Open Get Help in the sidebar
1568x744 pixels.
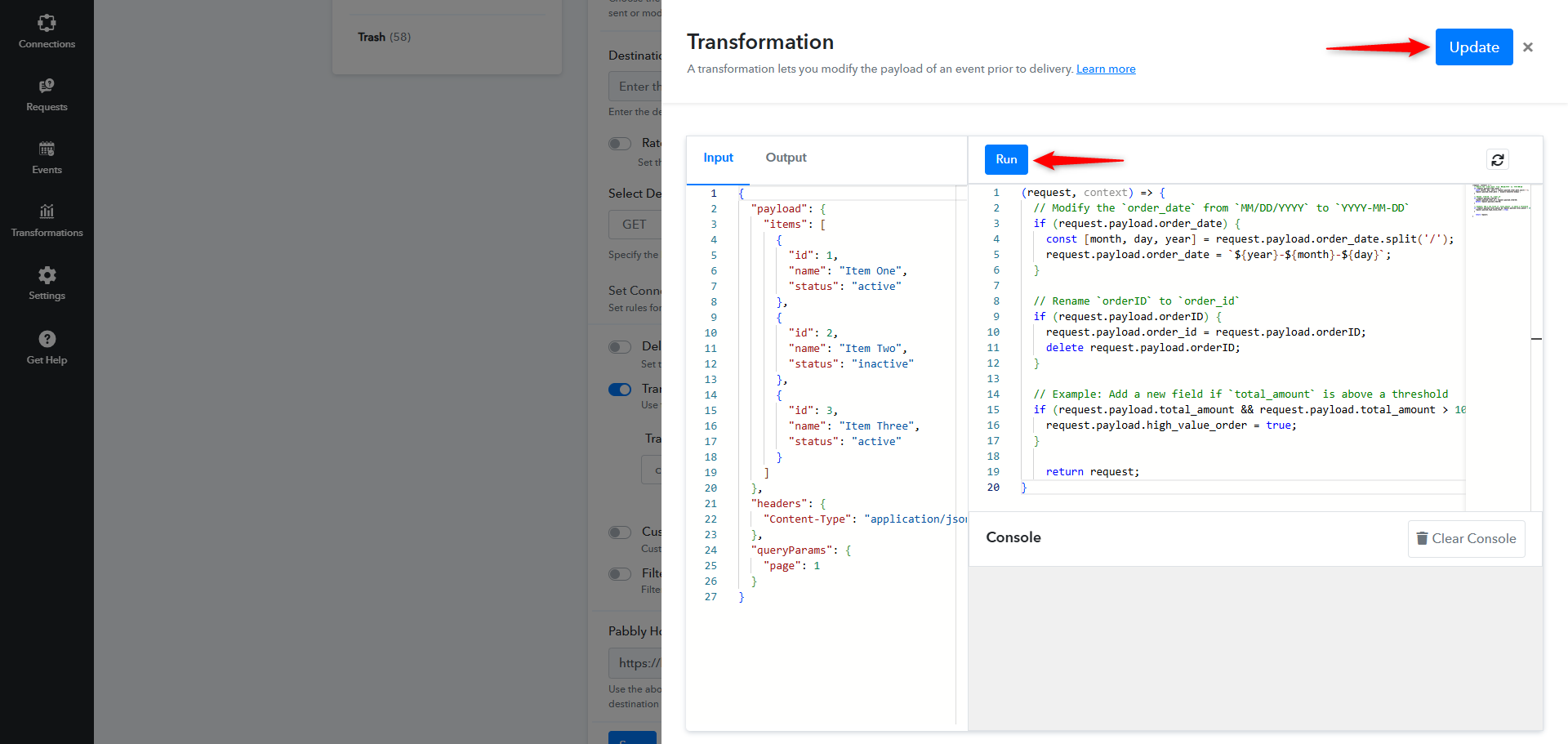tap(47, 347)
